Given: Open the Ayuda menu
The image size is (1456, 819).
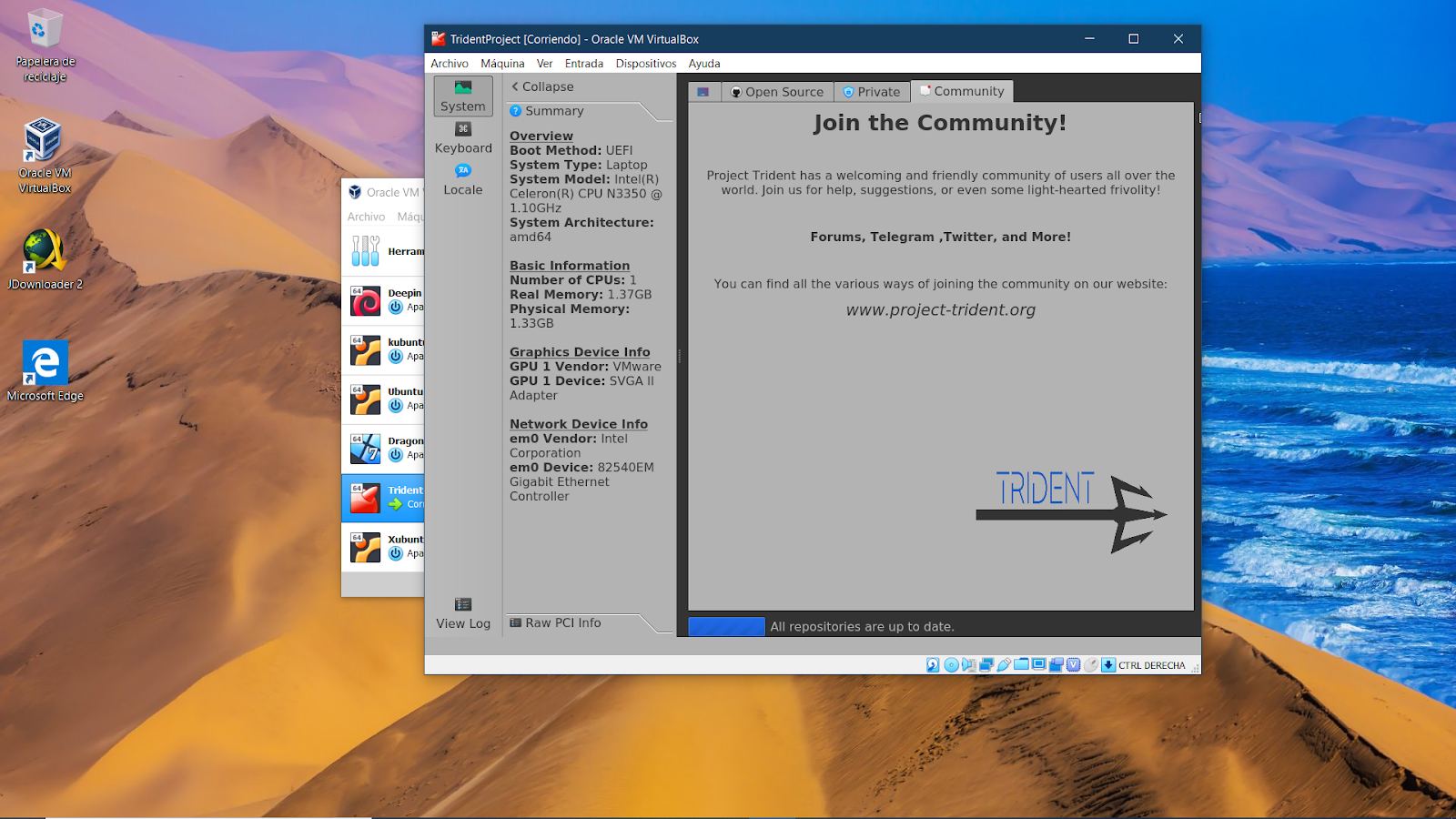Looking at the screenshot, I should point(704,64).
